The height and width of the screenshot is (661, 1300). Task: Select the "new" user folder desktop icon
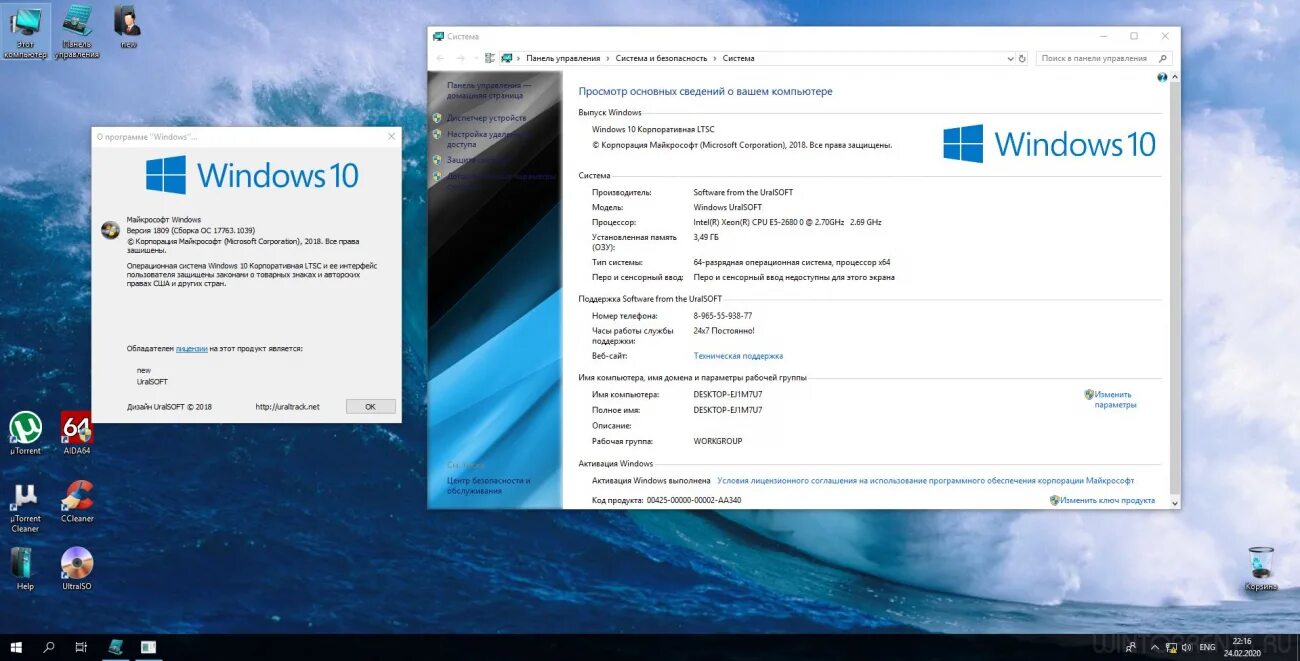[x=128, y=28]
